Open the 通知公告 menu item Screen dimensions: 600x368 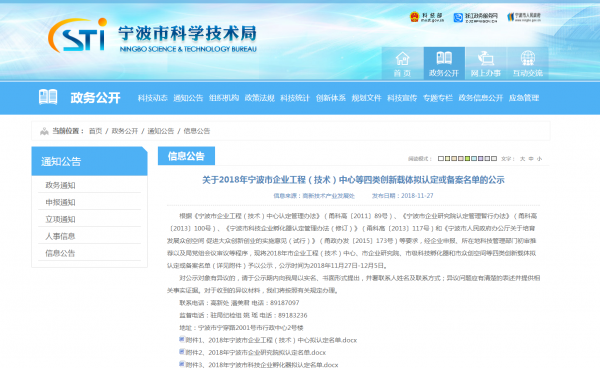188,98
